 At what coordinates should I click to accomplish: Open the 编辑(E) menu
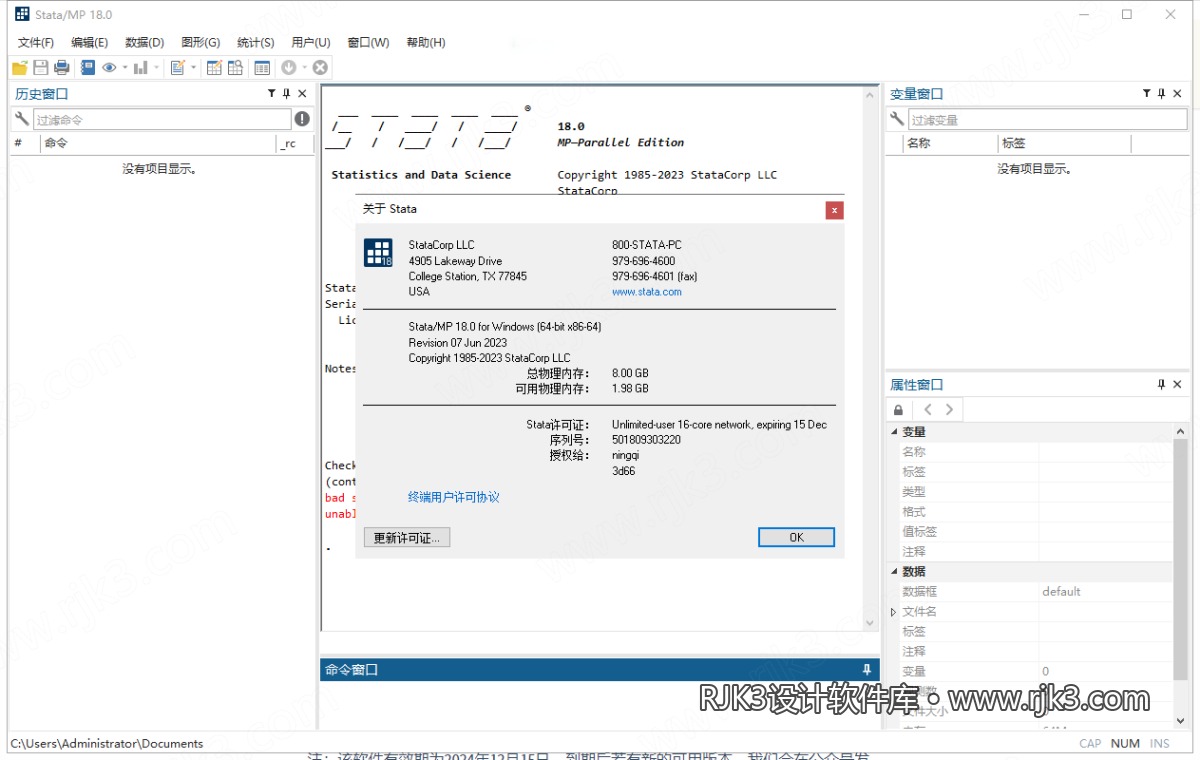89,42
